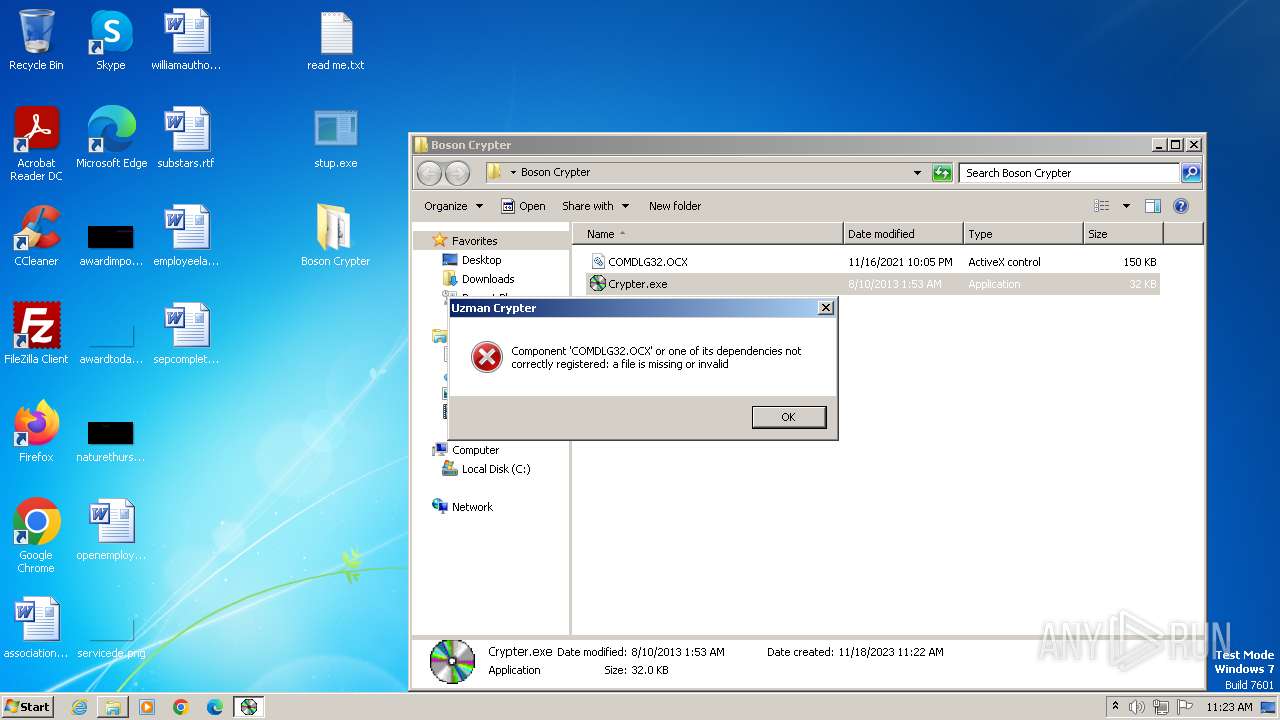Image resolution: width=1280 pixels, height=720 pixels.
Task: Open the change view options dropdown arrow
Action: click(1126, 206)
